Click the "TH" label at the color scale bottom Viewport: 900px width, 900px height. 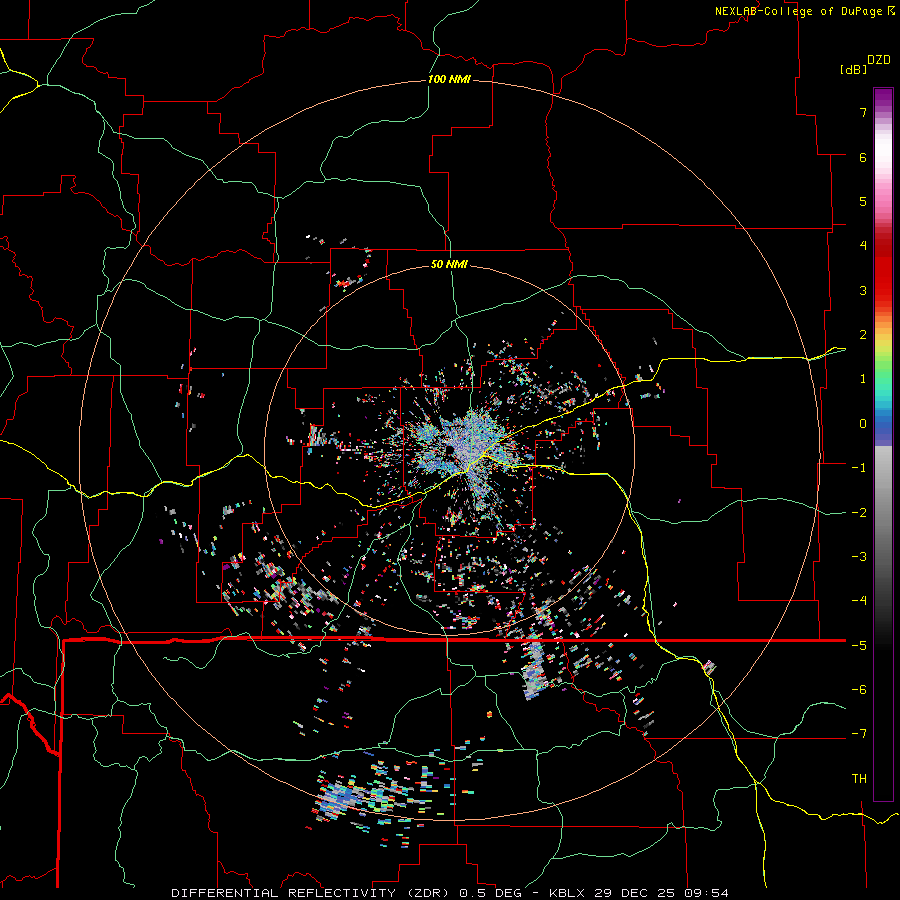pyautogui.click(x=859, y=779)
